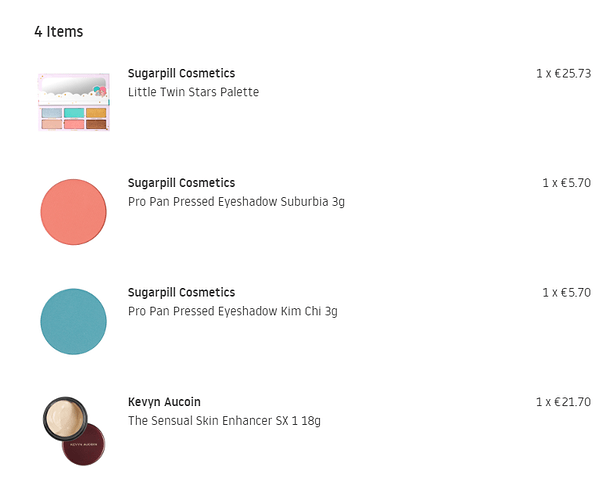Click the teal Kim Chi eyeshadow swatch image
Image resolution: width=613 pixels, height=500 pixels.
73,321
